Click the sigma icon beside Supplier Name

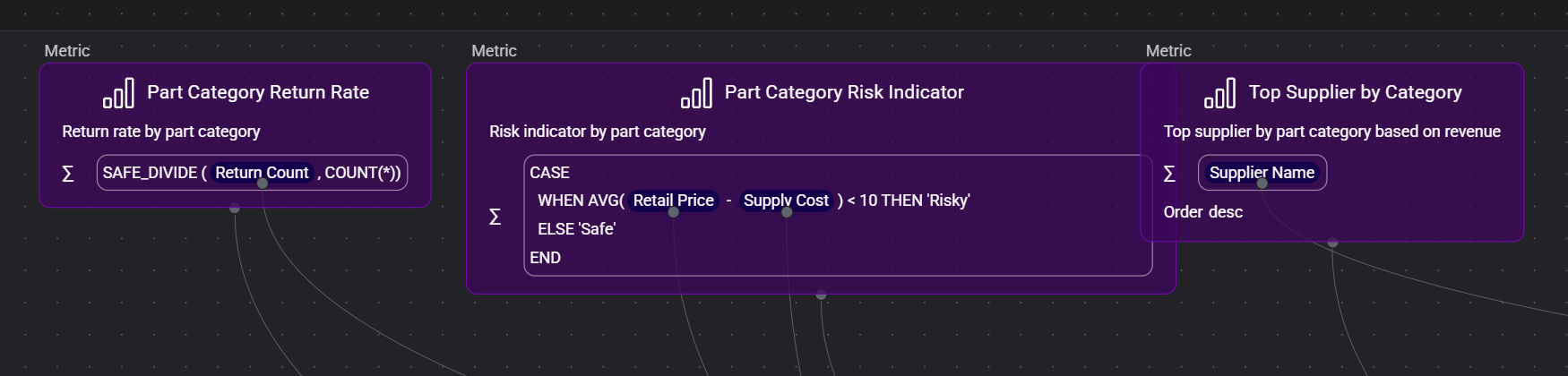click(1169, 174)
